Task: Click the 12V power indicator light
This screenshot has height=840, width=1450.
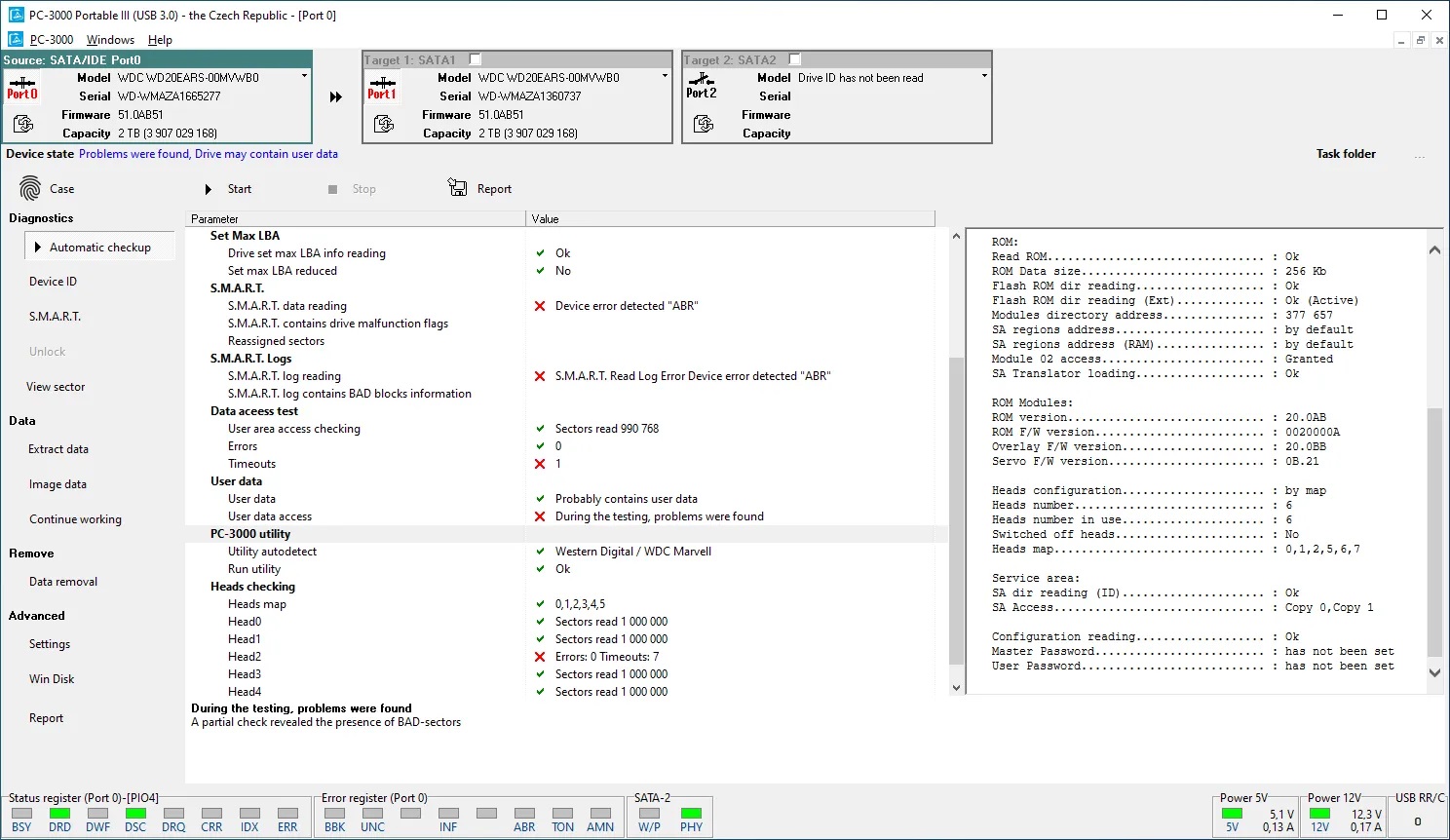Action: 1319,814
